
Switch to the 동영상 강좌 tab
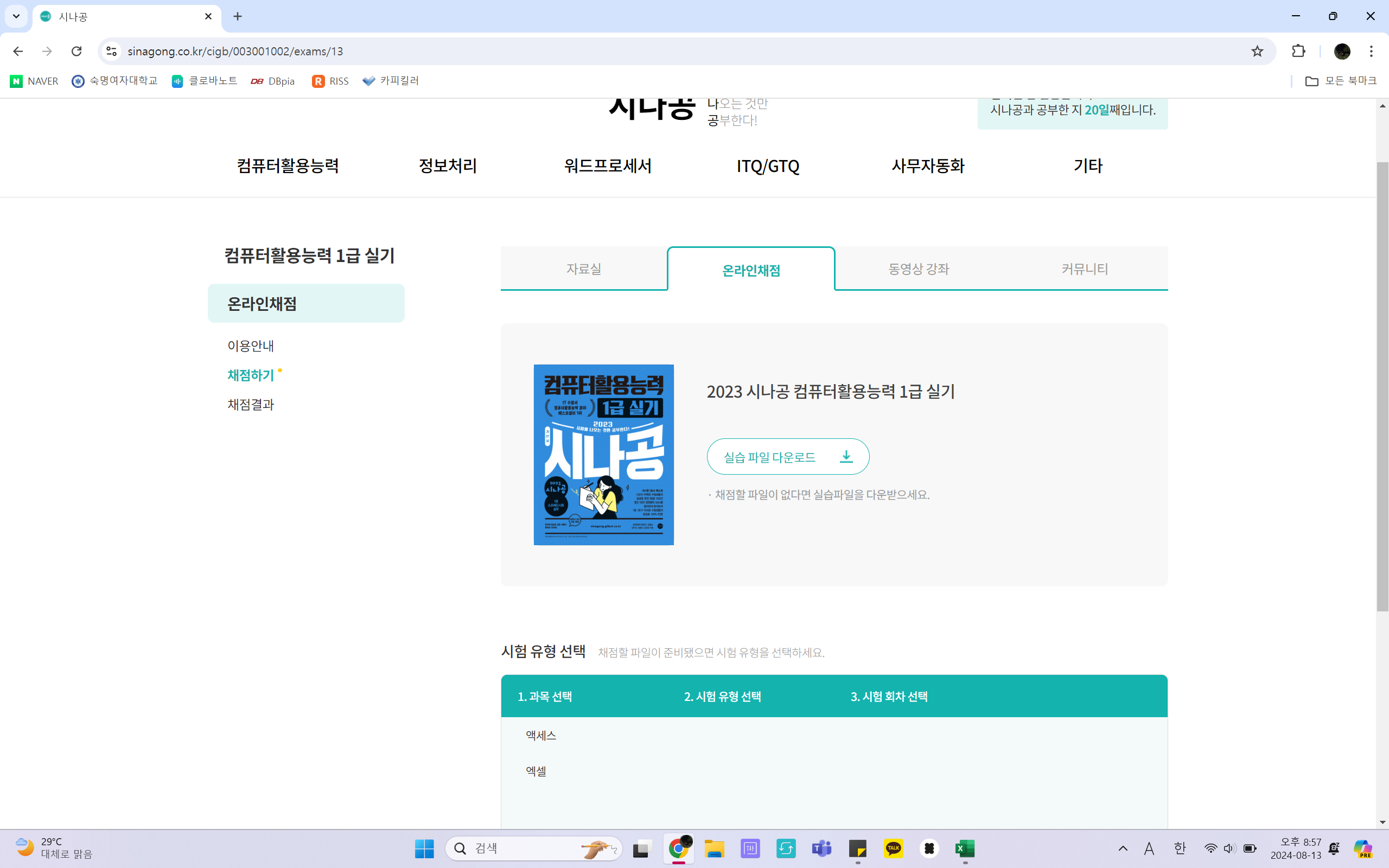919,269
